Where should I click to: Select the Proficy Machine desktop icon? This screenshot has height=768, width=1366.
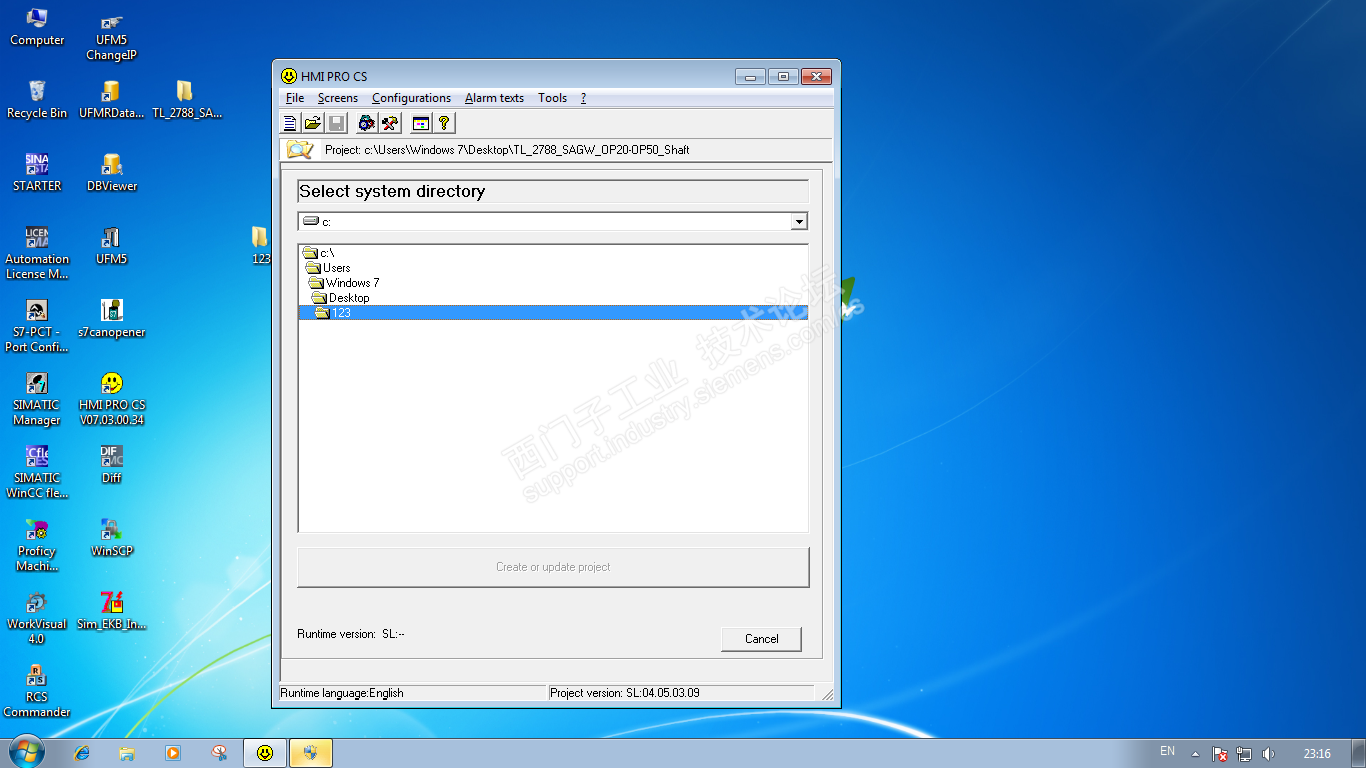point(37,545)
